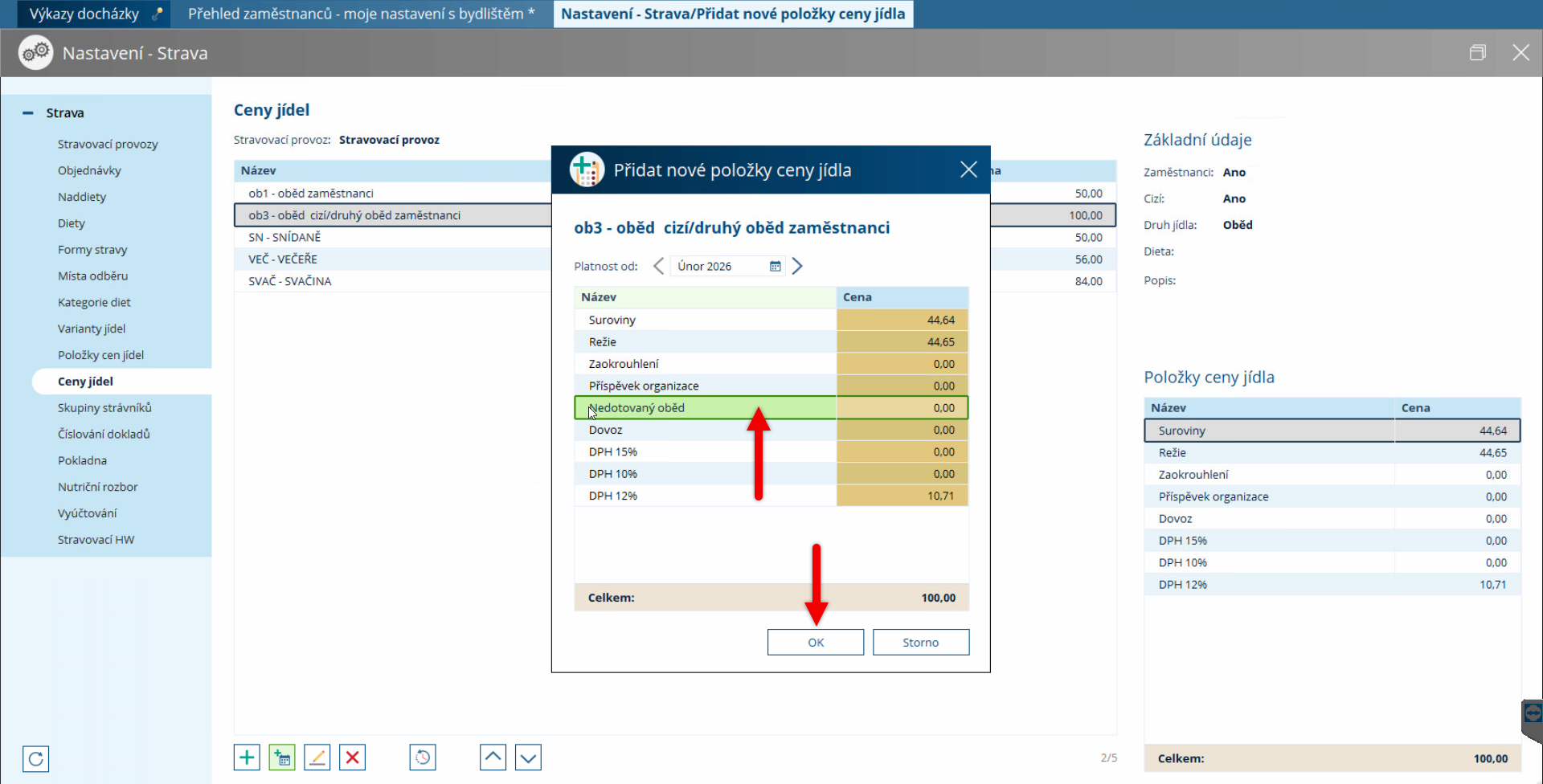Viewport: 1543px width, 784px height.
Task: Open Nutriční rozbor in sidebar
Action: click(x=98, y=488)
